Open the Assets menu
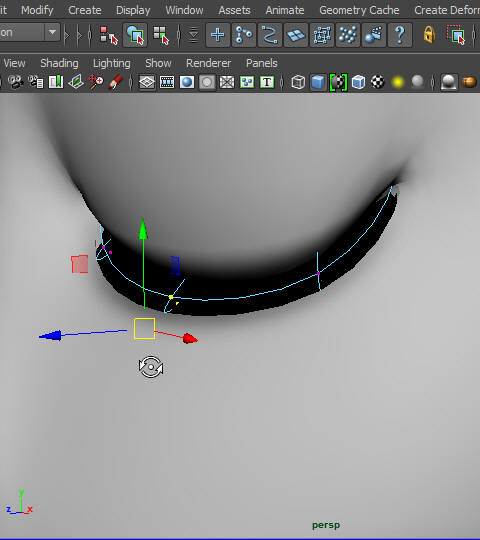This screenshot has height=540, width=480. [x=234, y=10]
